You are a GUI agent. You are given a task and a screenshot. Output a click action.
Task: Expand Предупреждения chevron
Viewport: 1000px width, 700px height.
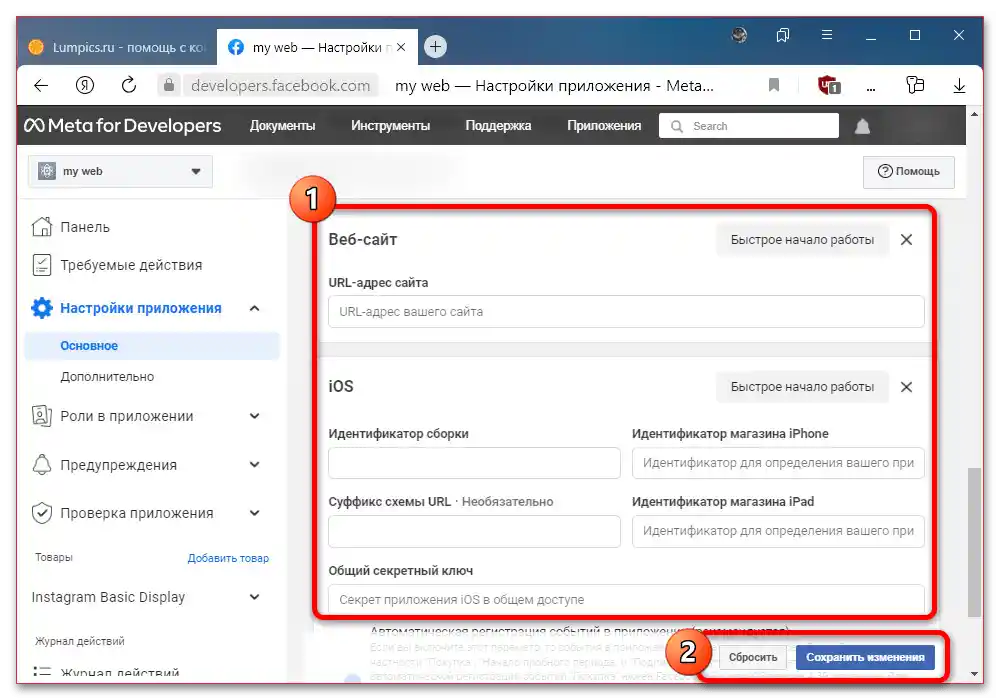coord(254,464)
